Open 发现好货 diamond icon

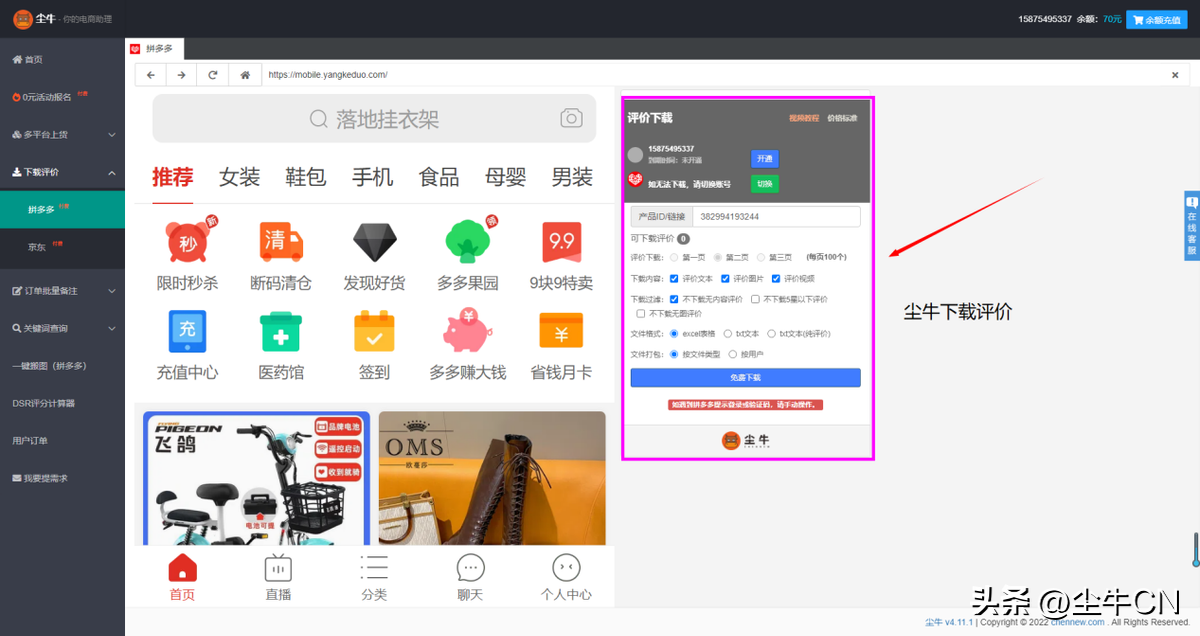374,242
